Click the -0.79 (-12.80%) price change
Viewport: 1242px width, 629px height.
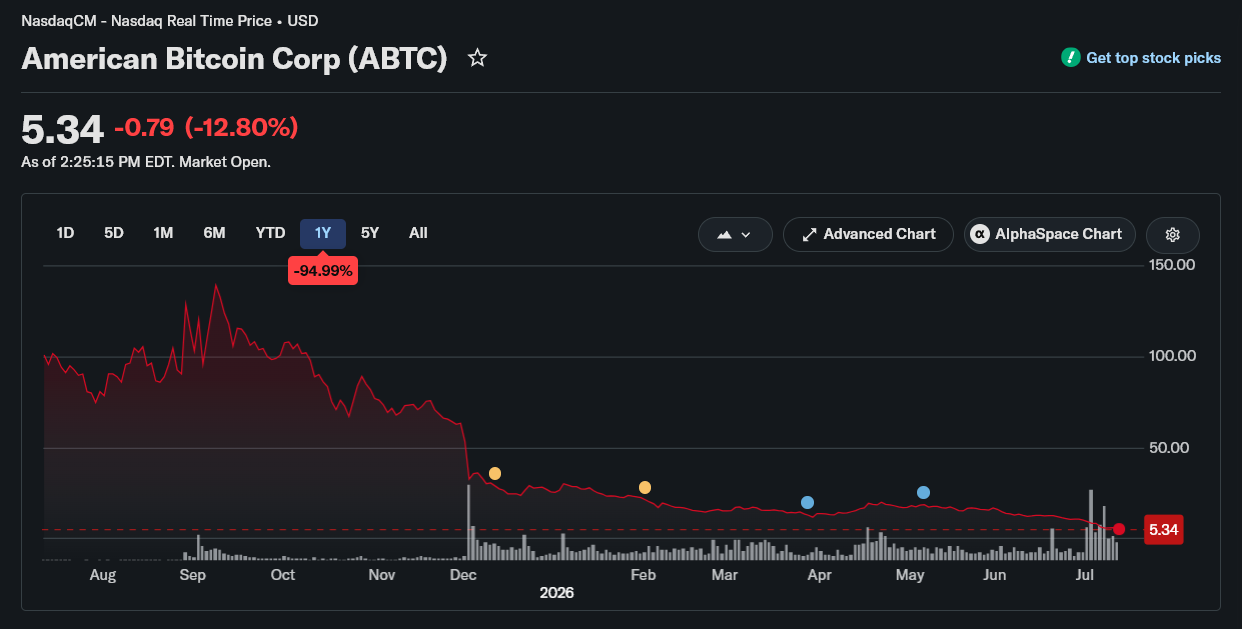point(206,128)
